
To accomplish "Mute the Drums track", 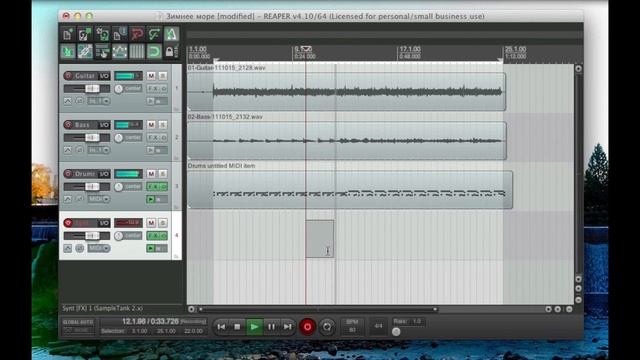I will coord(151,174).
